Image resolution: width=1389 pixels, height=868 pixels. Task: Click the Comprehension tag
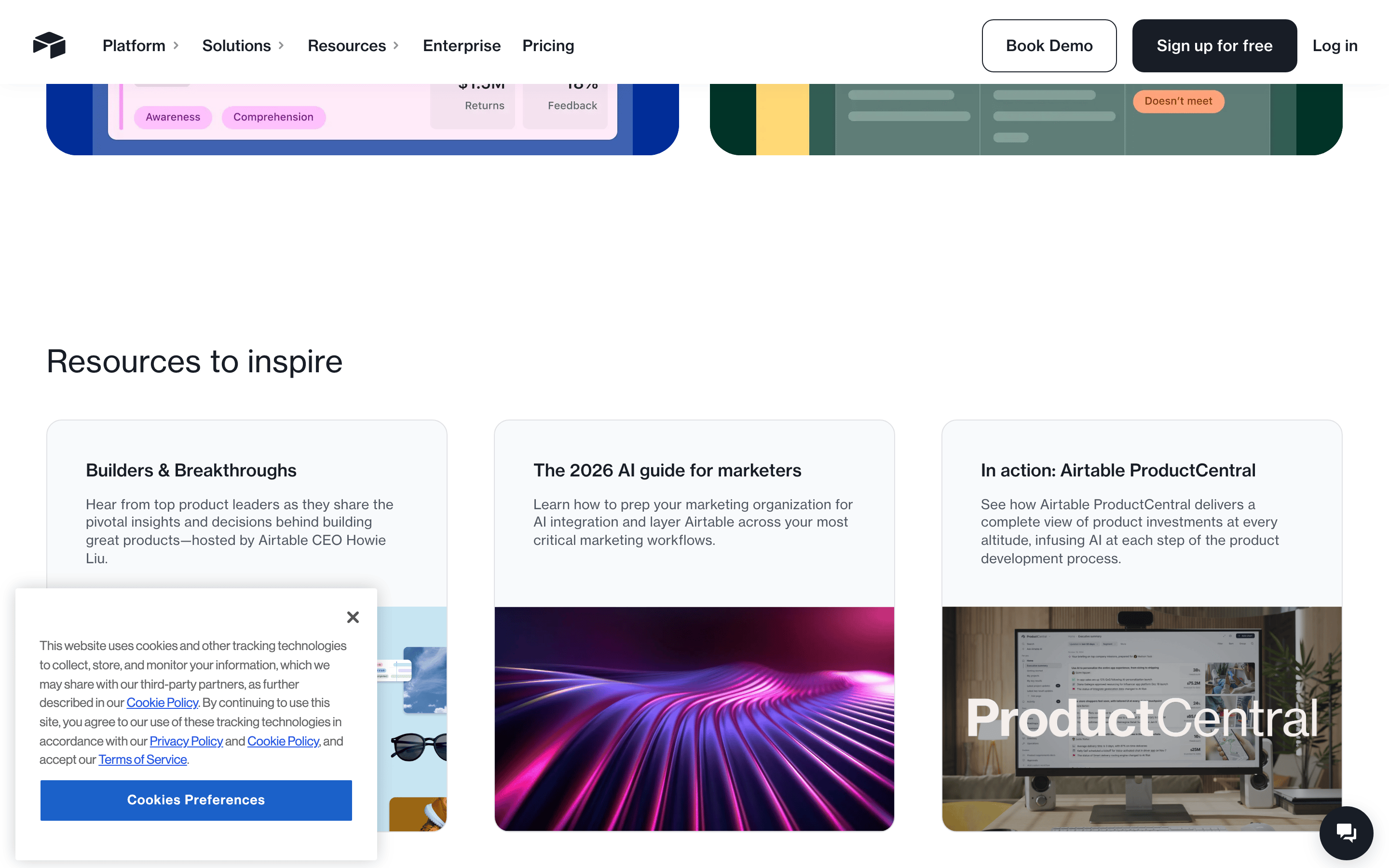273,117
